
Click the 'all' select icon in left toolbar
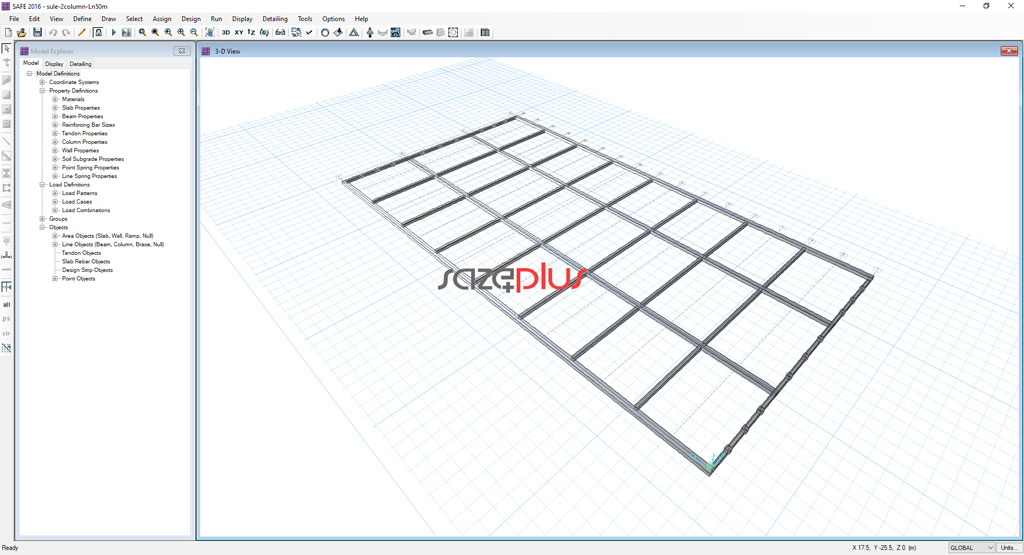(7, 304)
